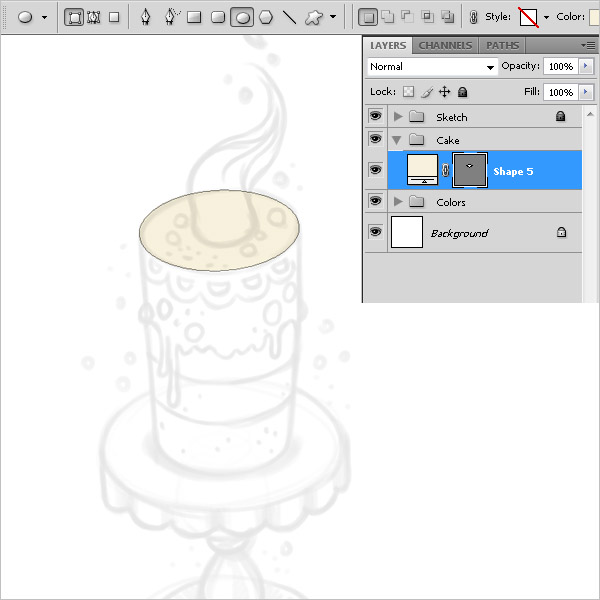Open the Layers panel menu
Image resolution: width=600 pixels, height=600 pixels.
coord(589,46)
